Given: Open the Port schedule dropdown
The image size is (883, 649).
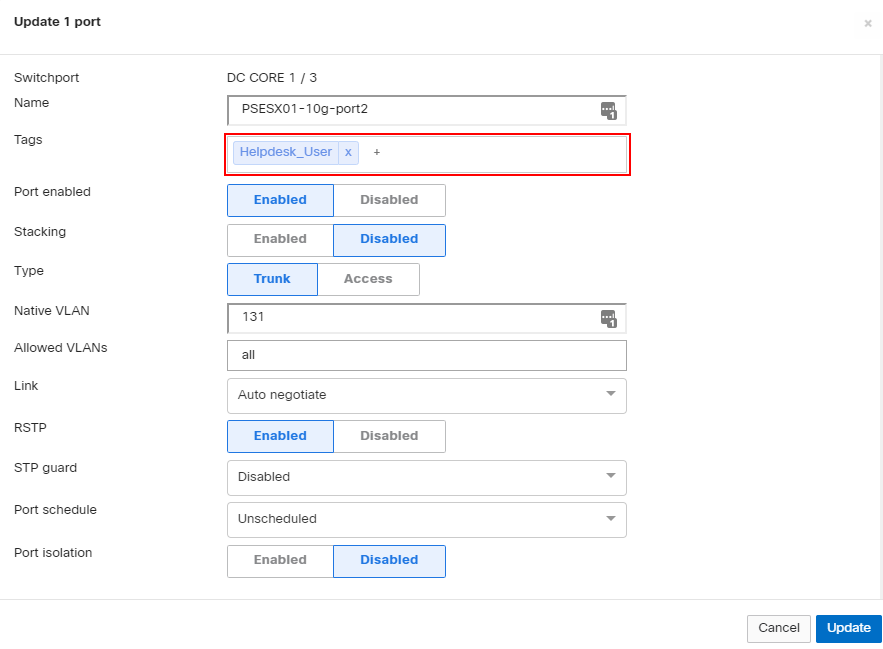Looking at the screenshot, I should [x=426, y=519].
